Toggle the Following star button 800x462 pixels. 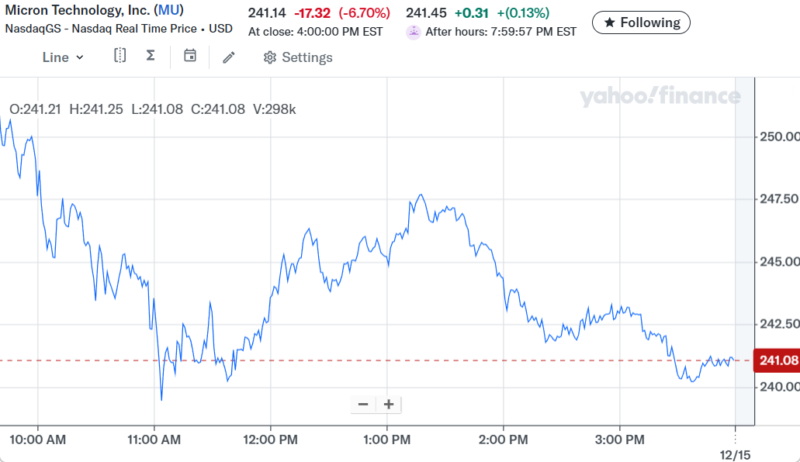(x=642, y=22)
